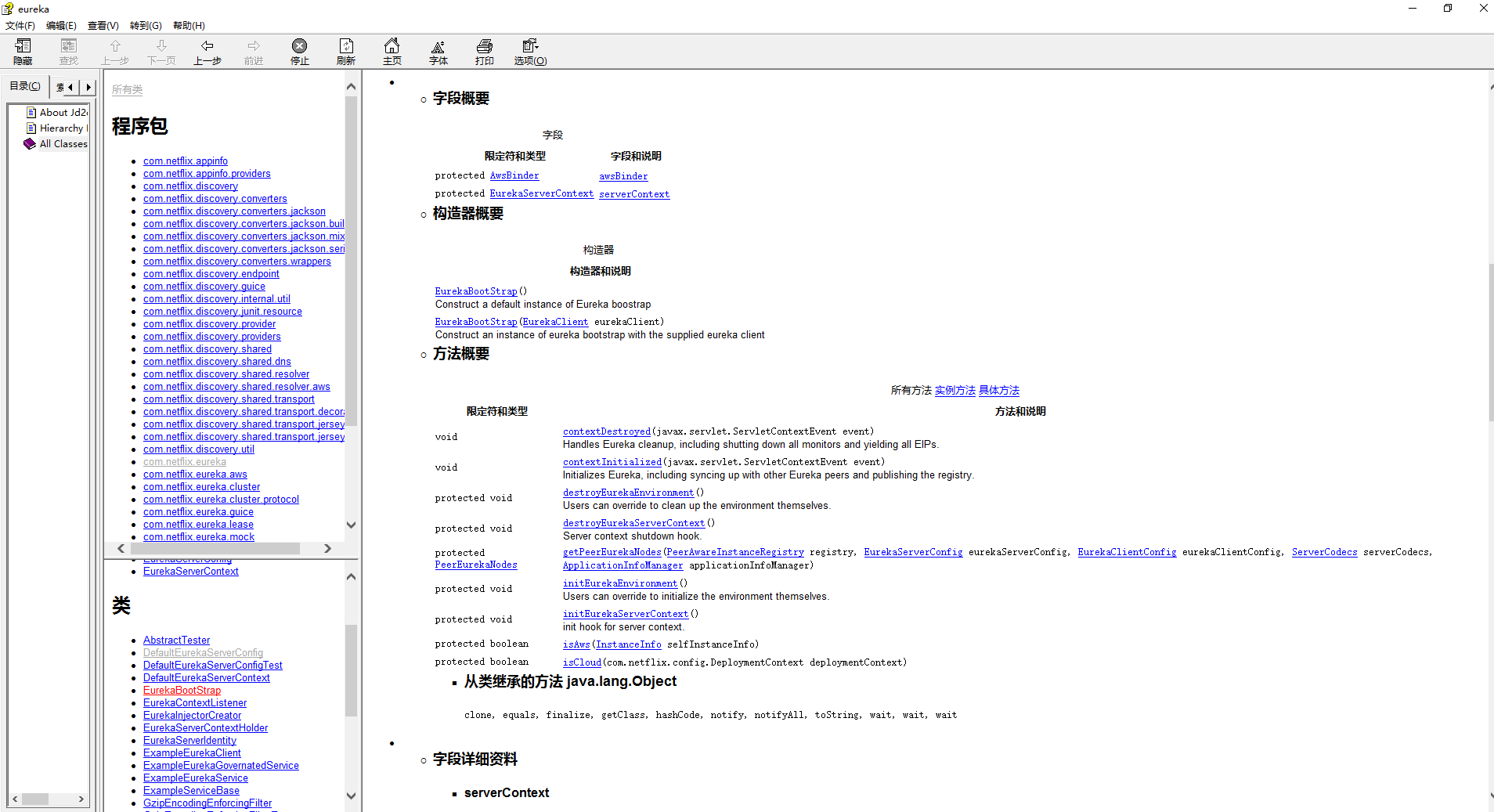The image size is (1494, 812).
Task: Click the contextInitialized method link
Action: [612, 462]
